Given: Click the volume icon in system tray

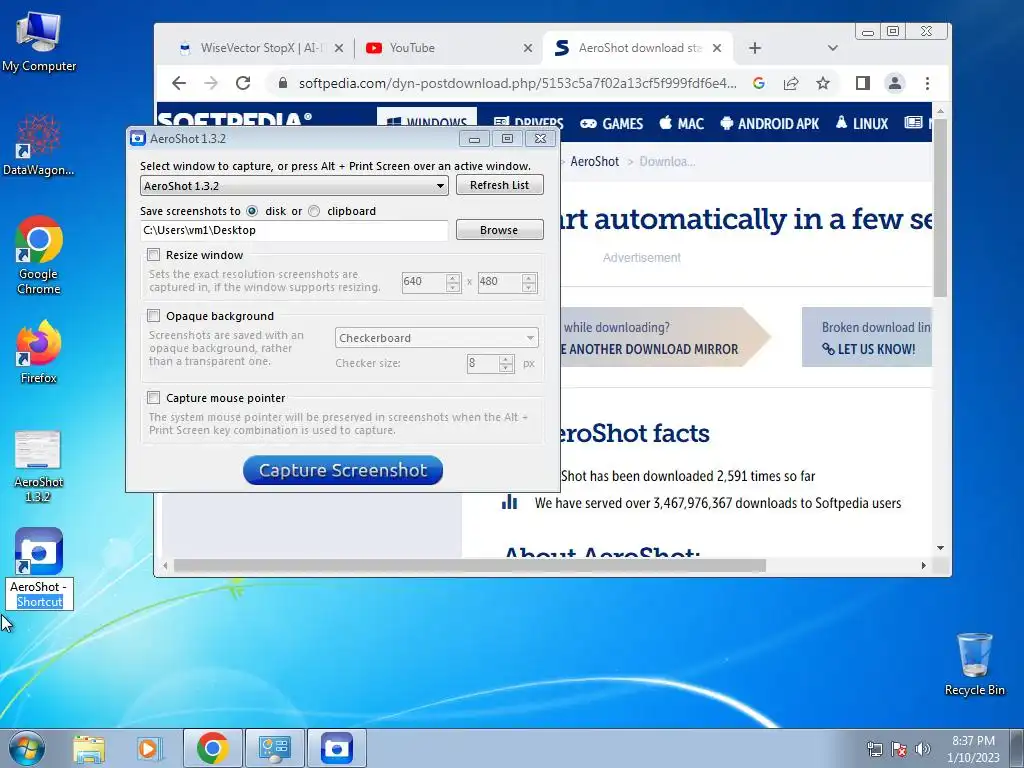Looking at the screenshot, I should click(923, 748).
